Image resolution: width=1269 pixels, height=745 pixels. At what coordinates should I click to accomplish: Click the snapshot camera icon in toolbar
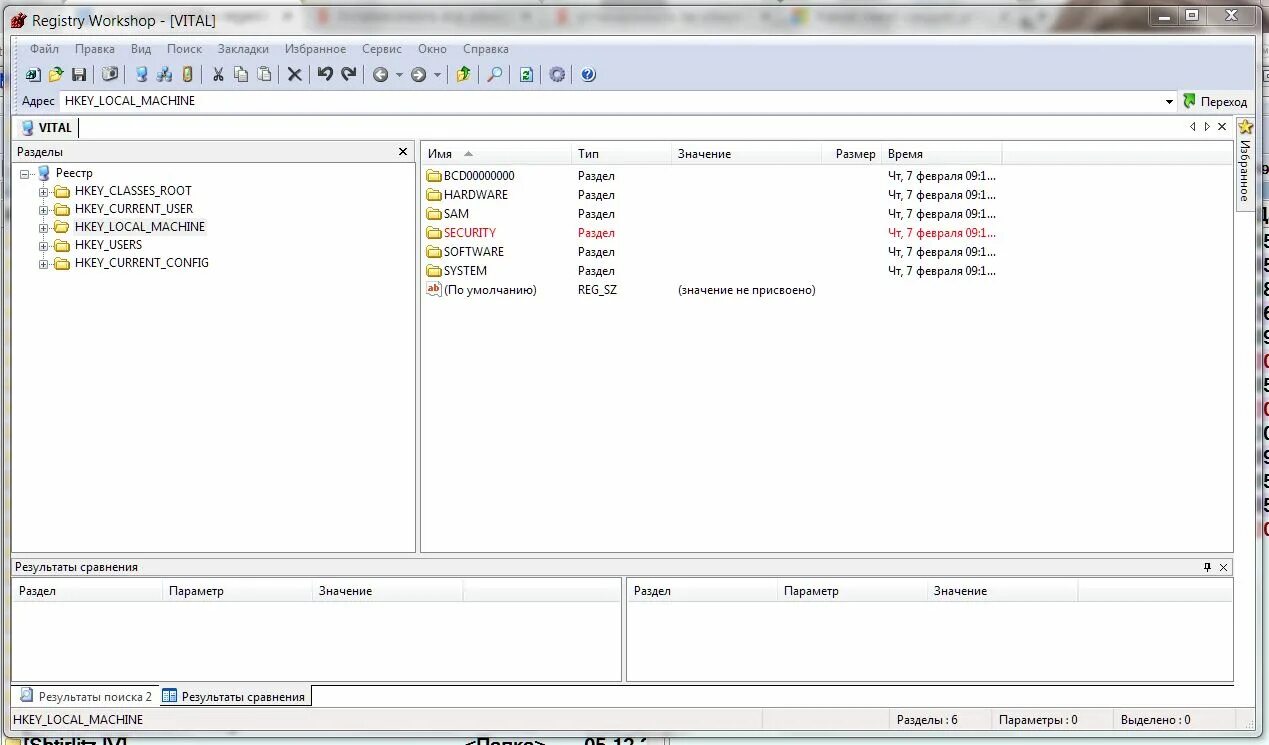point(110,75)
